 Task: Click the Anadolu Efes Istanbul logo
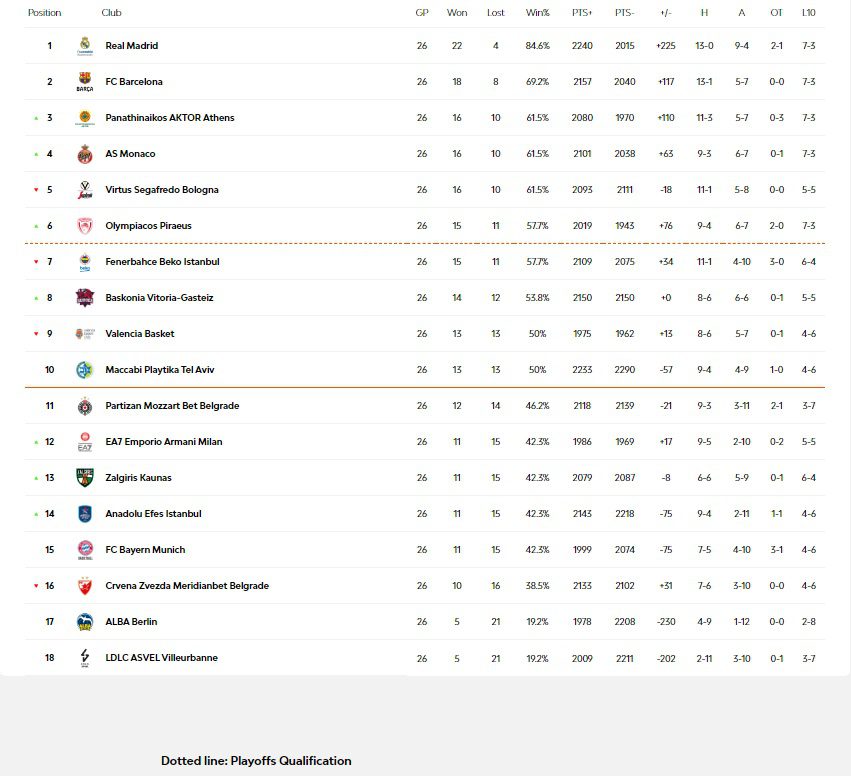pos(85,514)
